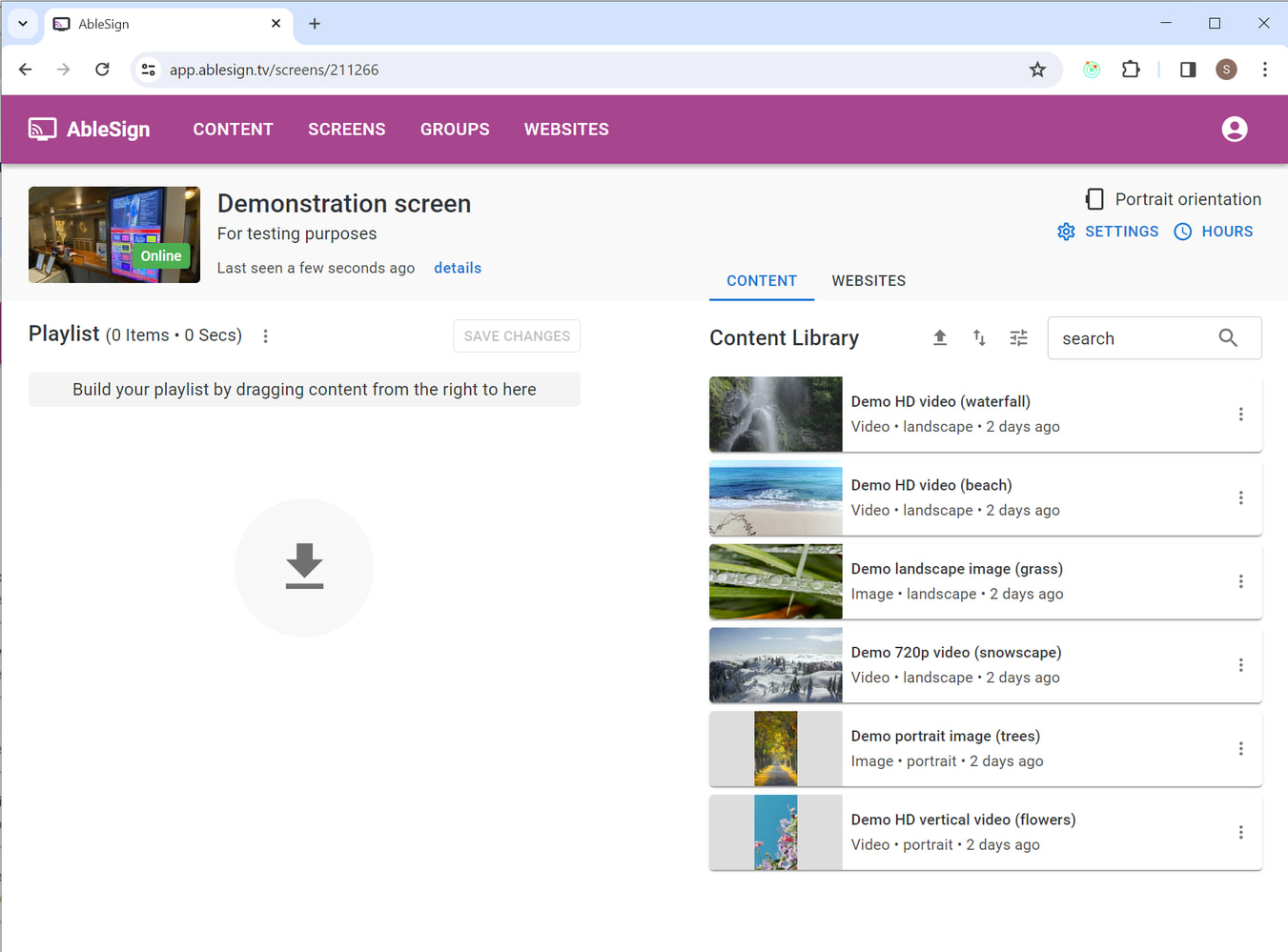Open Playlist three-dot options menu
Image resolution: width=1288 pixels, height=952 pixels.
[266, 336]
